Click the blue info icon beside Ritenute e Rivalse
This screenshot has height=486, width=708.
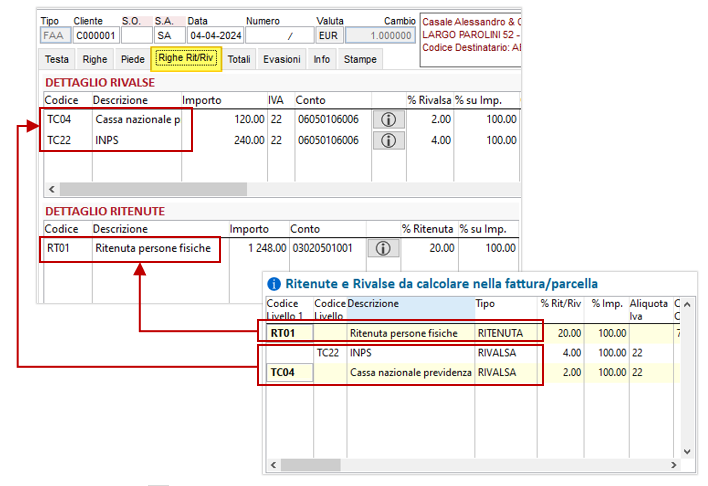[x=274, y=284]
